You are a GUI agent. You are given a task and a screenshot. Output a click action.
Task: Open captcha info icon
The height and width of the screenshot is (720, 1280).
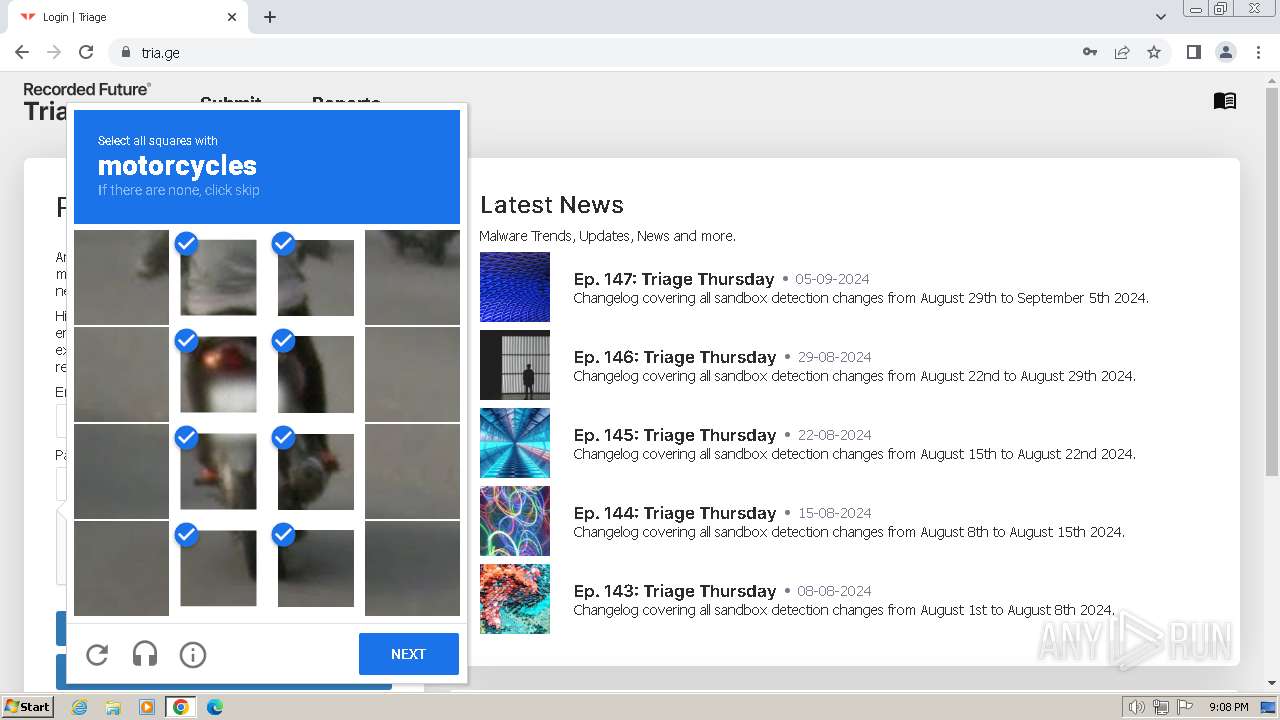coord(193,654)
